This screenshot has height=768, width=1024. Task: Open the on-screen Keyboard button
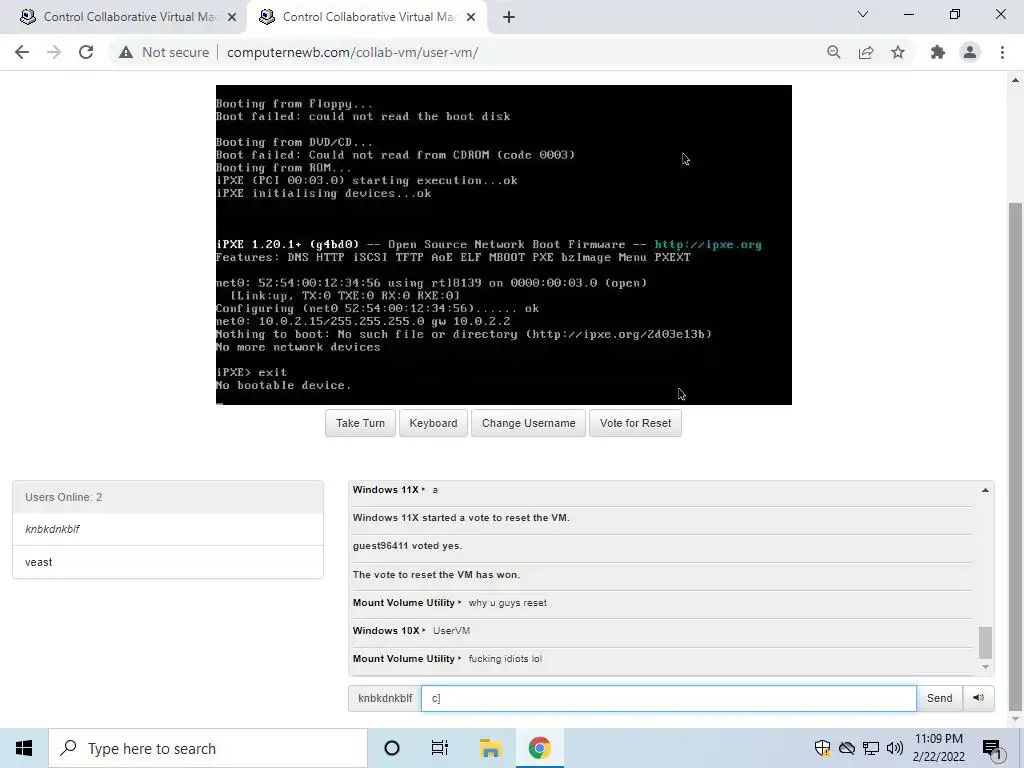(x=433, y=423)
